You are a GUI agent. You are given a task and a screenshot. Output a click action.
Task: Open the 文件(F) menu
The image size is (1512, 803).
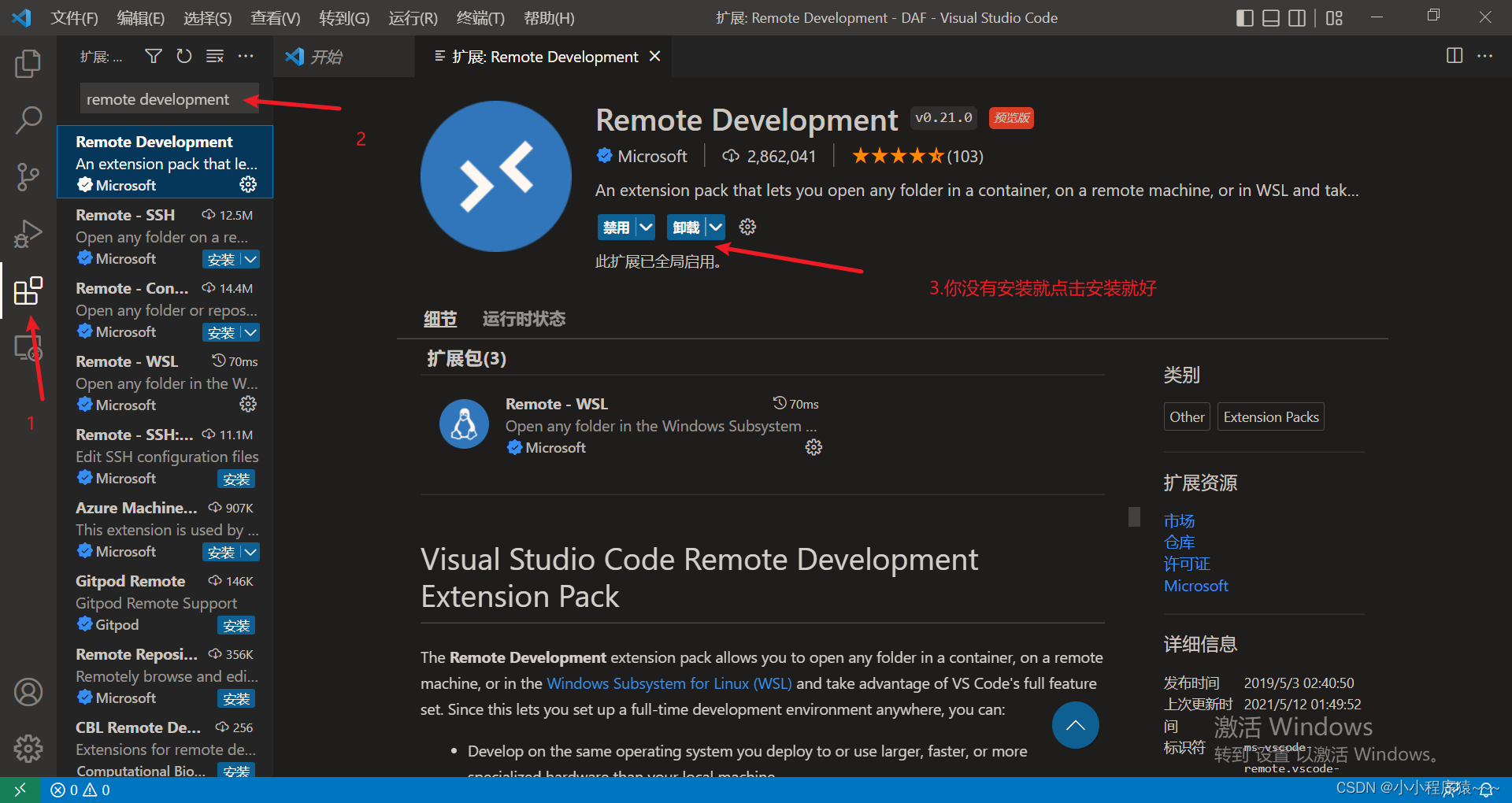tap(75, 18)
